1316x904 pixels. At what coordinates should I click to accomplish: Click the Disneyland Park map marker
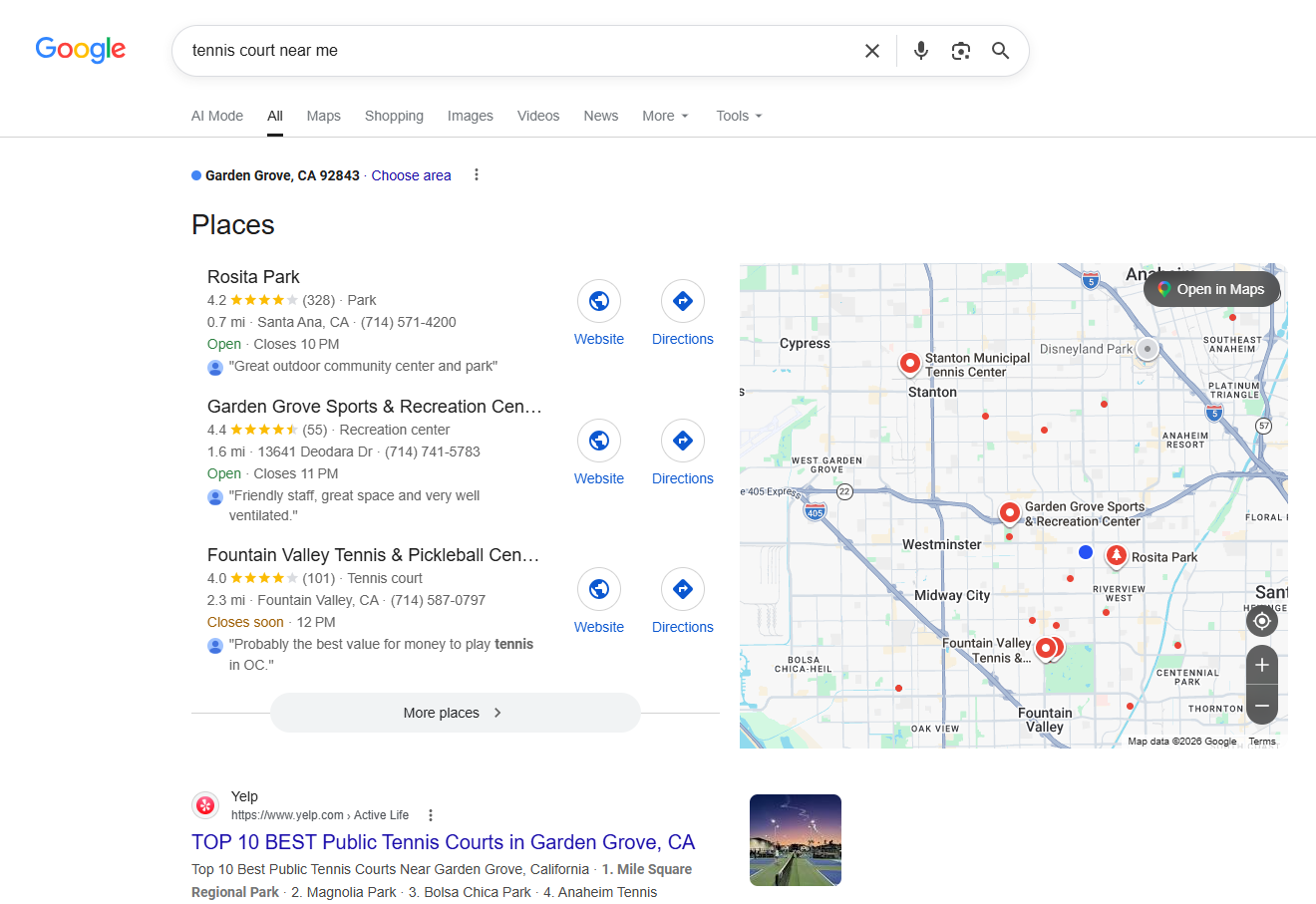(x=1148, y=349)
